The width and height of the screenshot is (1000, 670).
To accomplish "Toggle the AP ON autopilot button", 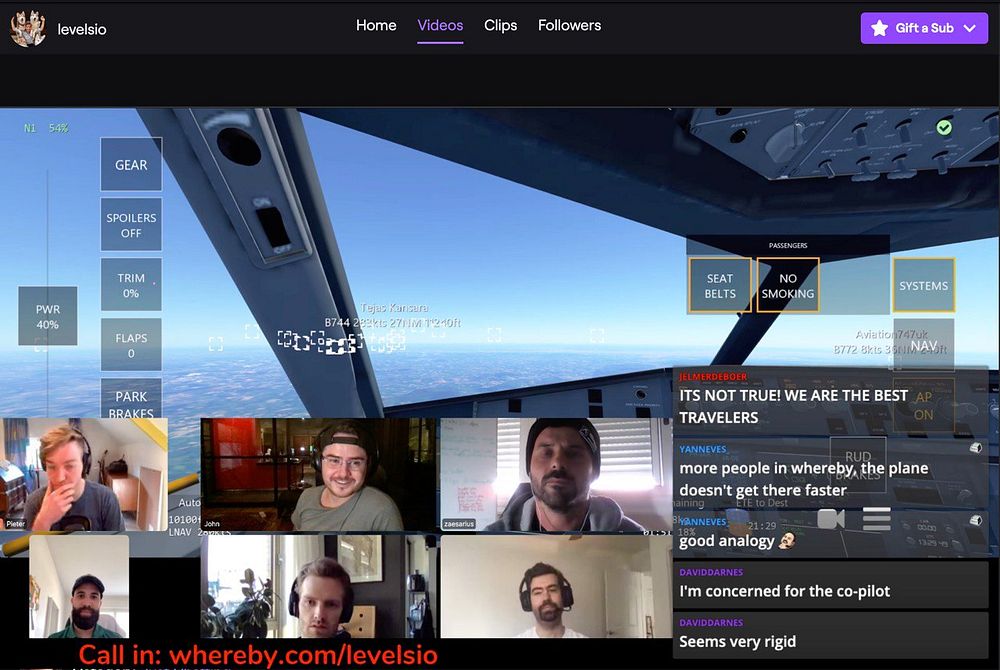I will coord(923,405).
